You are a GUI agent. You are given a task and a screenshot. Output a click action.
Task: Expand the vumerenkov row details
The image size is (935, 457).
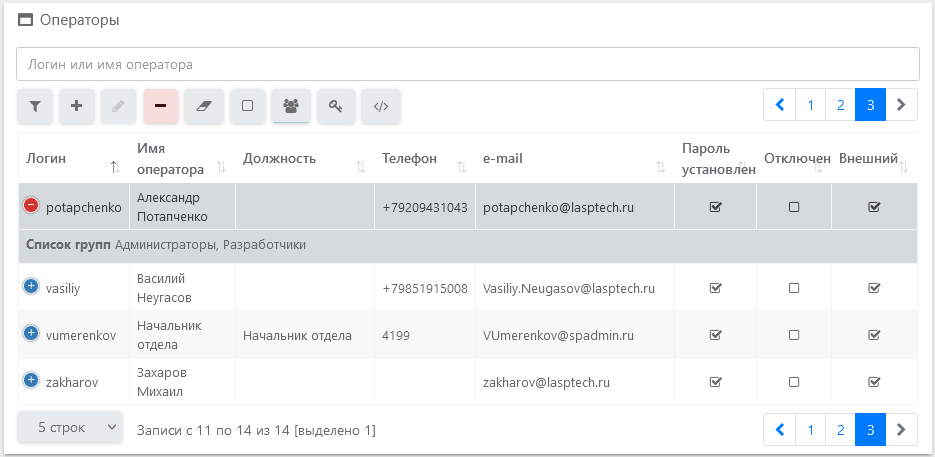[31, 335]
